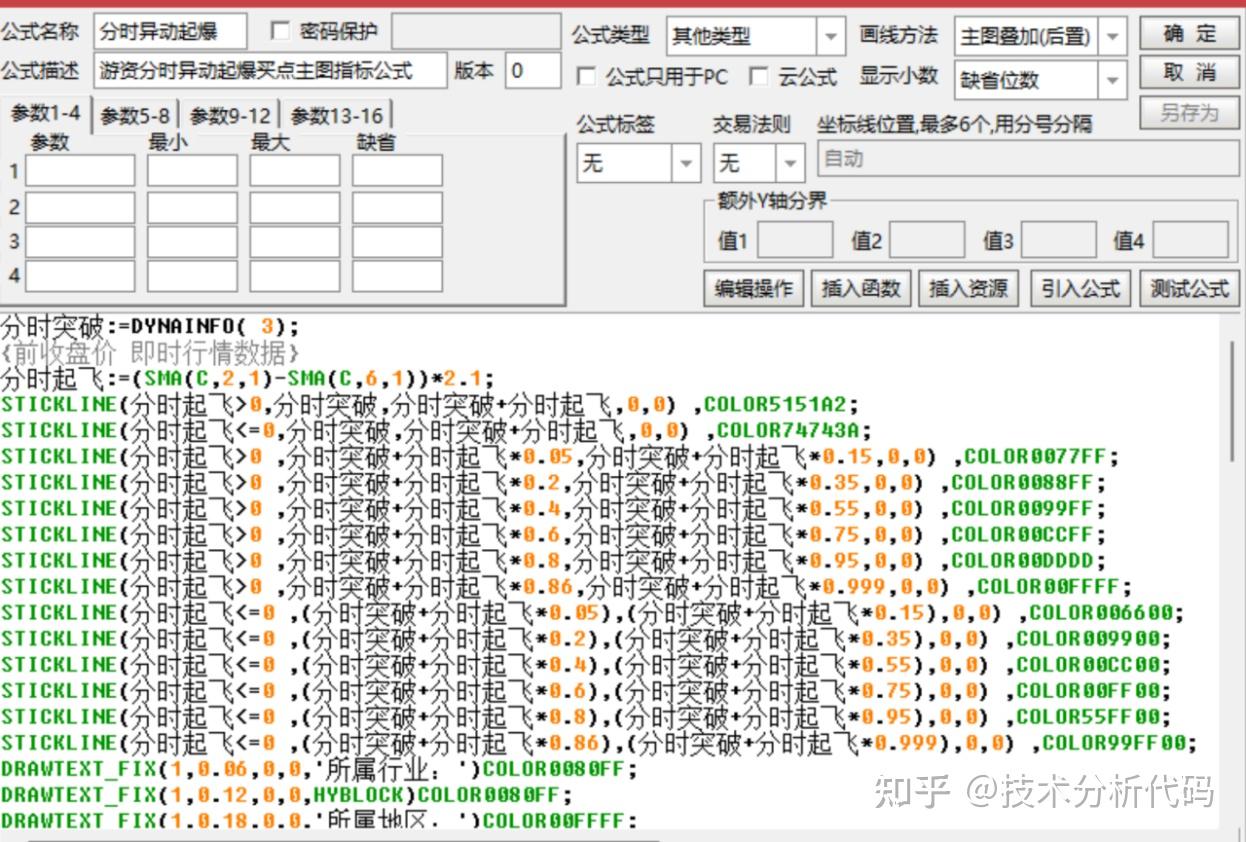This screenshot has height=842, width=1246.
Task: Click the STICKLINE line ending COLOR00DDDD
Action: click(554, 560)
